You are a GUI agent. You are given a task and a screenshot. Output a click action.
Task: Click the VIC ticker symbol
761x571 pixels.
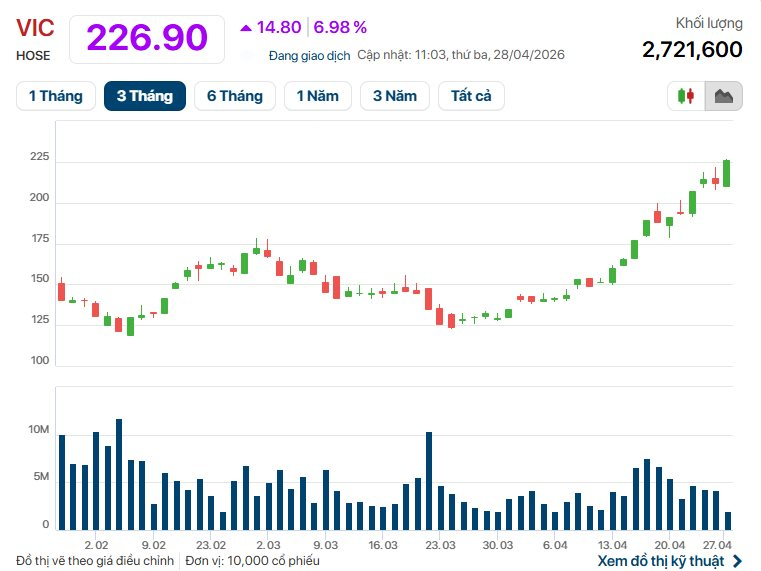click(34, 28)
